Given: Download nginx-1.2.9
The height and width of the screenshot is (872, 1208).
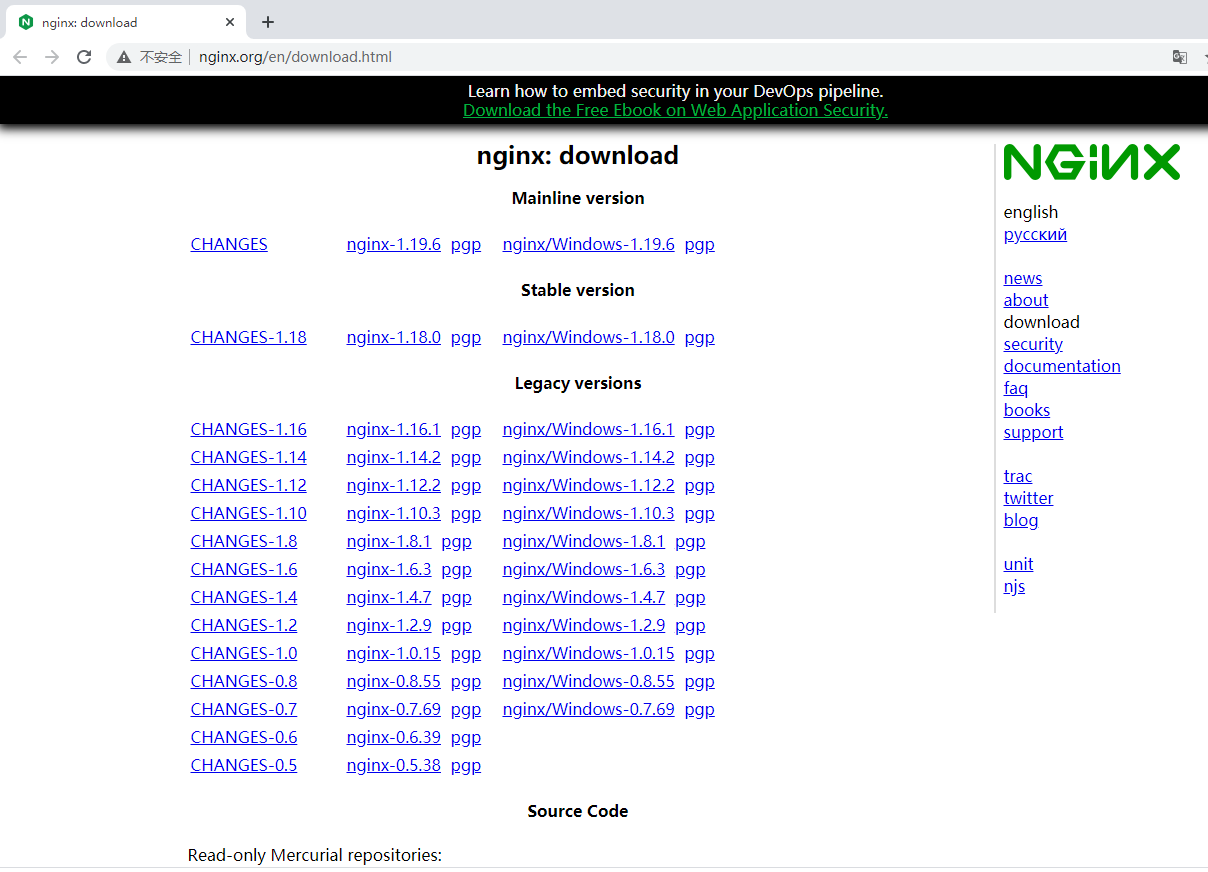Looking at the screenshot, I should [x=389, y=625].
